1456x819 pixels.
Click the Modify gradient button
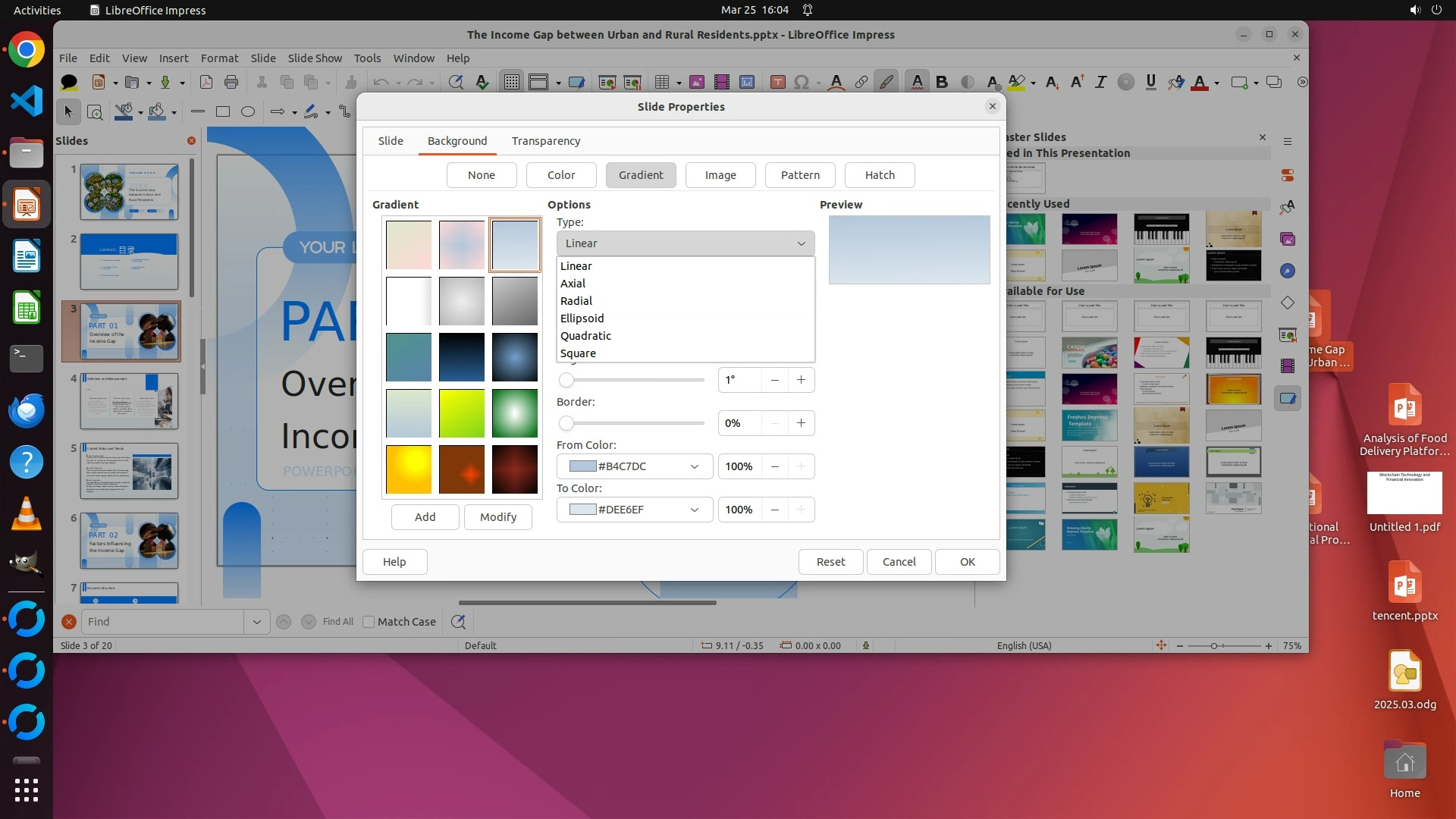(497, 517)
